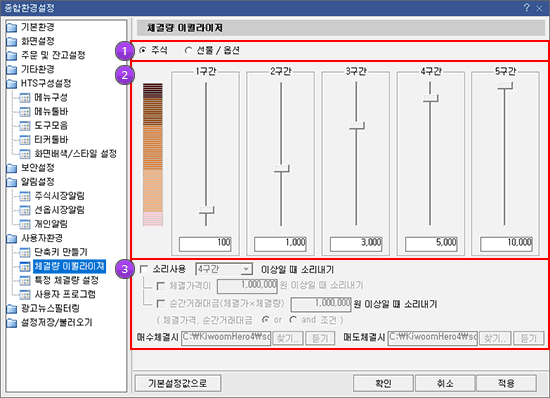
Task: Go to 화면배색/스타일 설정 entry
Action: 75,154
